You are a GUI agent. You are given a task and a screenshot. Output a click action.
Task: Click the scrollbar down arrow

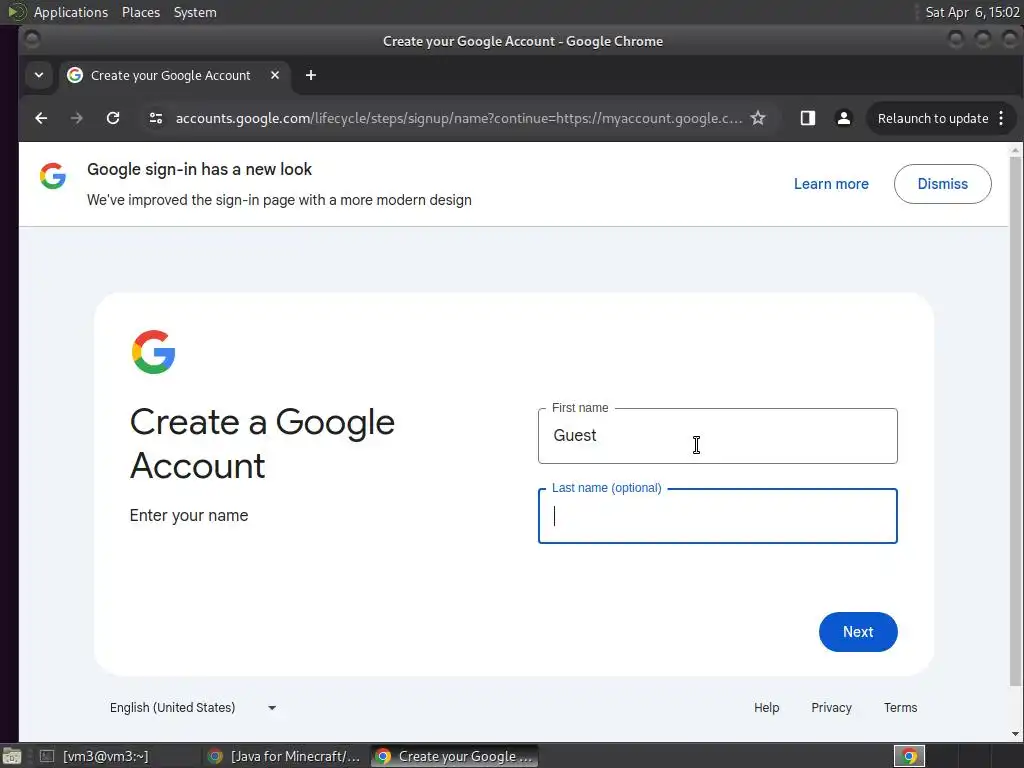pyautogui.click(x=1015, y=734)
